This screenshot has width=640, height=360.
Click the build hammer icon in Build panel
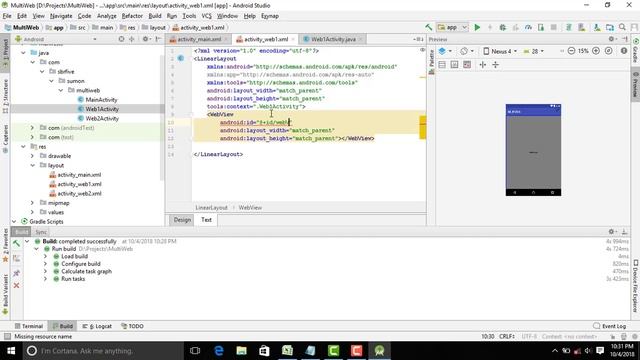[x=16, y=244]
